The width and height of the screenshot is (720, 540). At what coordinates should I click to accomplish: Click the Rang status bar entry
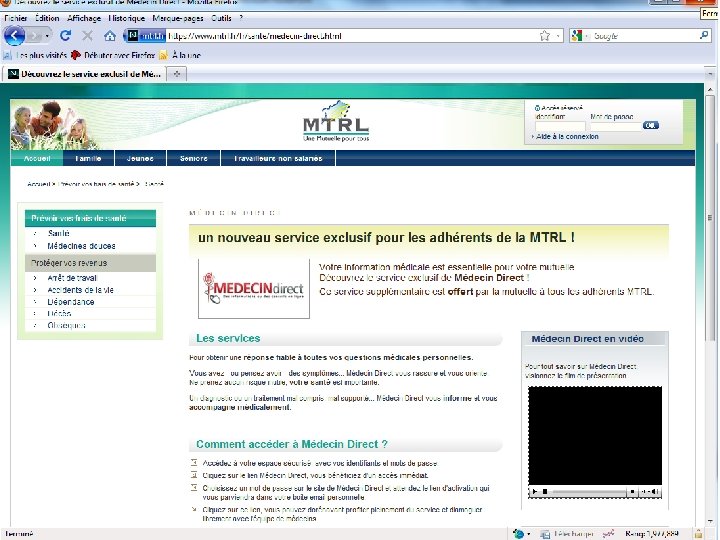pyautogui.click(x=652, y=534)
